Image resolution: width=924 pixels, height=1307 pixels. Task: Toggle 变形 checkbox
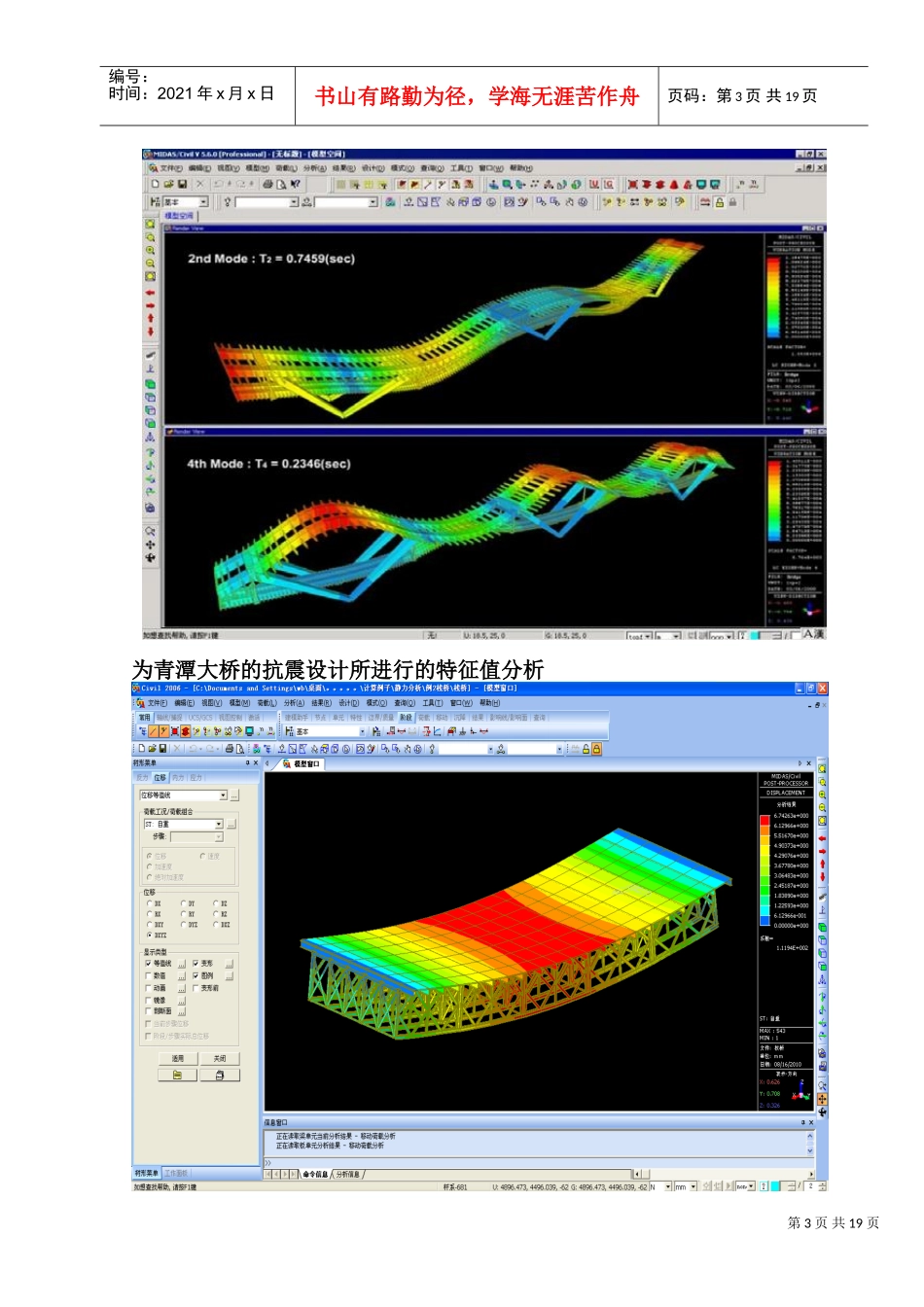click(195, 963)
